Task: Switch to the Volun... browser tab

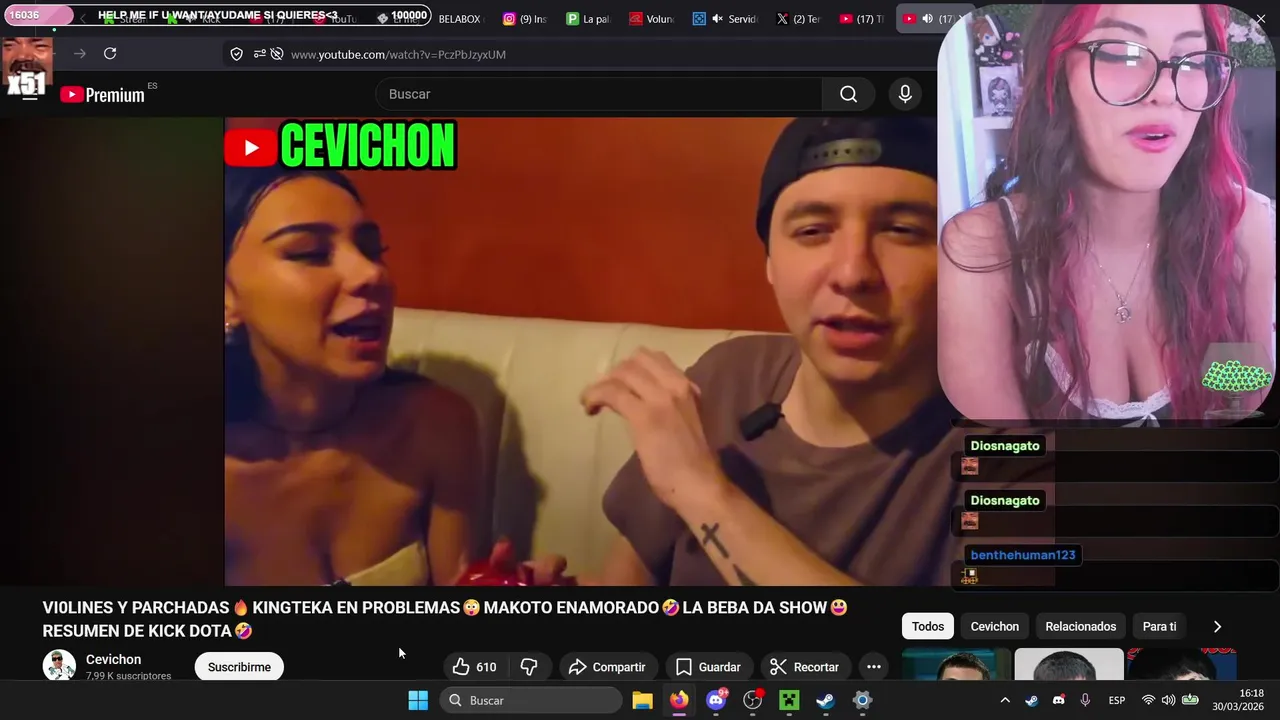Action: click(651, 18)
